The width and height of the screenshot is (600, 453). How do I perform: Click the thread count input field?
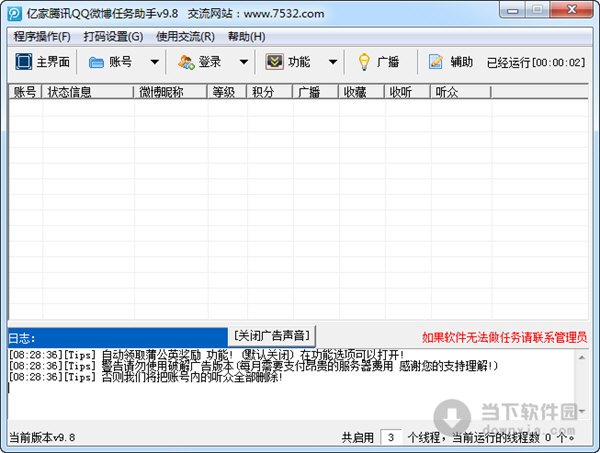(x=391, y=437)
